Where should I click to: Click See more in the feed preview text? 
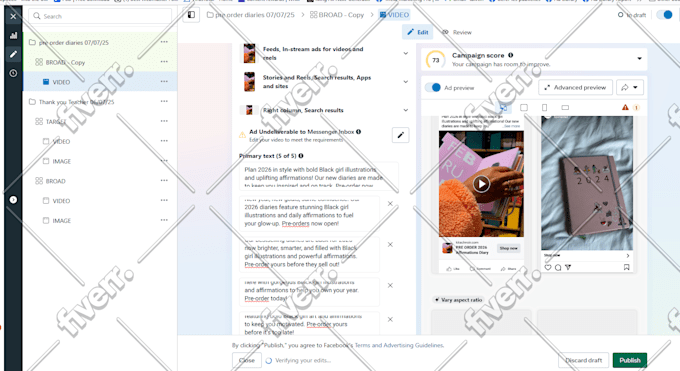coord(512,126)
